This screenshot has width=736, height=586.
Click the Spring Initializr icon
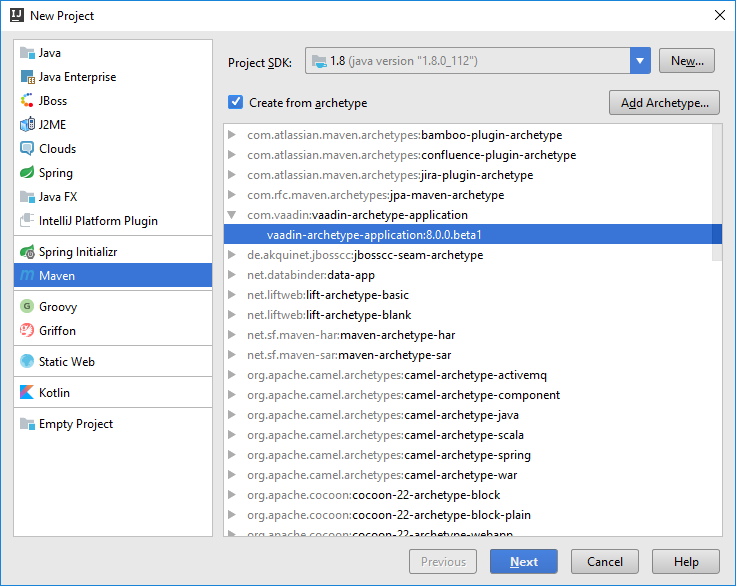pos(27,252)
